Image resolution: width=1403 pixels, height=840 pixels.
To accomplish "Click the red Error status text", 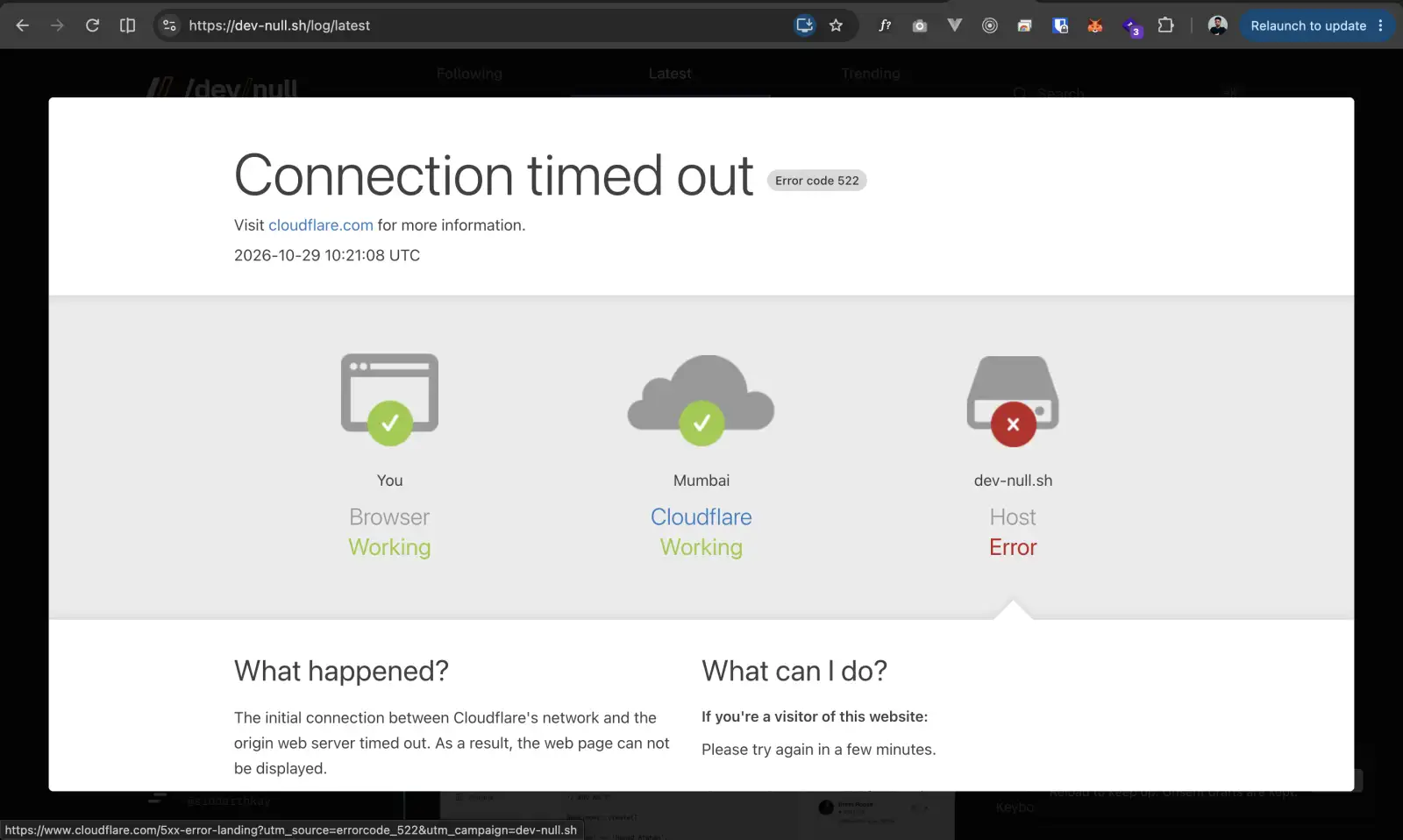I will (1013, 547).
